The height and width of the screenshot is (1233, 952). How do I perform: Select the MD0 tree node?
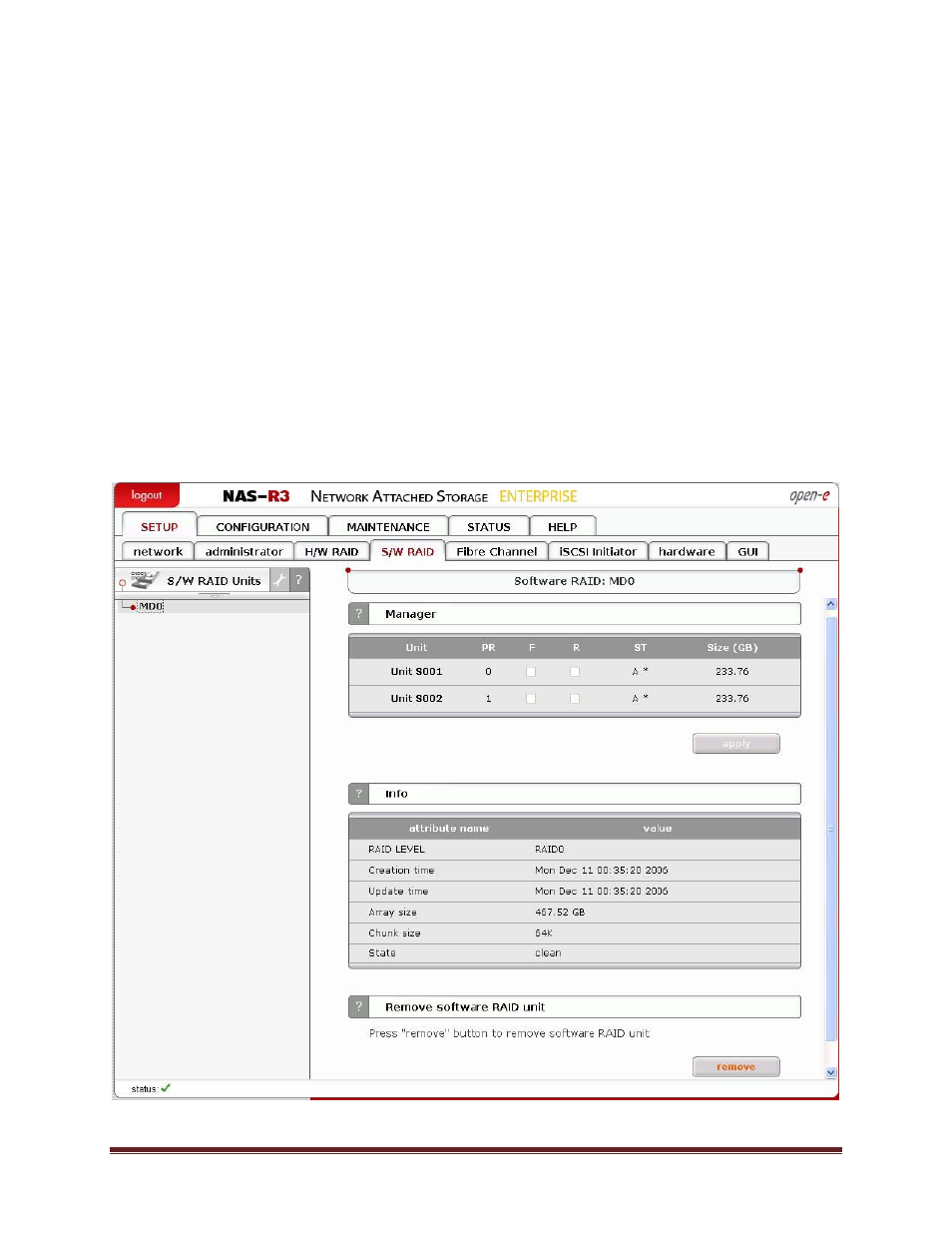(x=151, y=606)
